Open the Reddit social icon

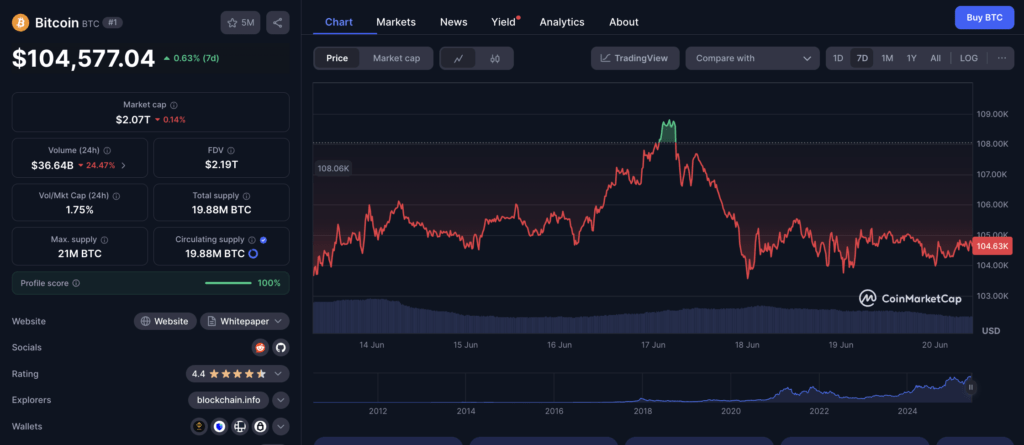pyautogui.click(x=260, y=347)
